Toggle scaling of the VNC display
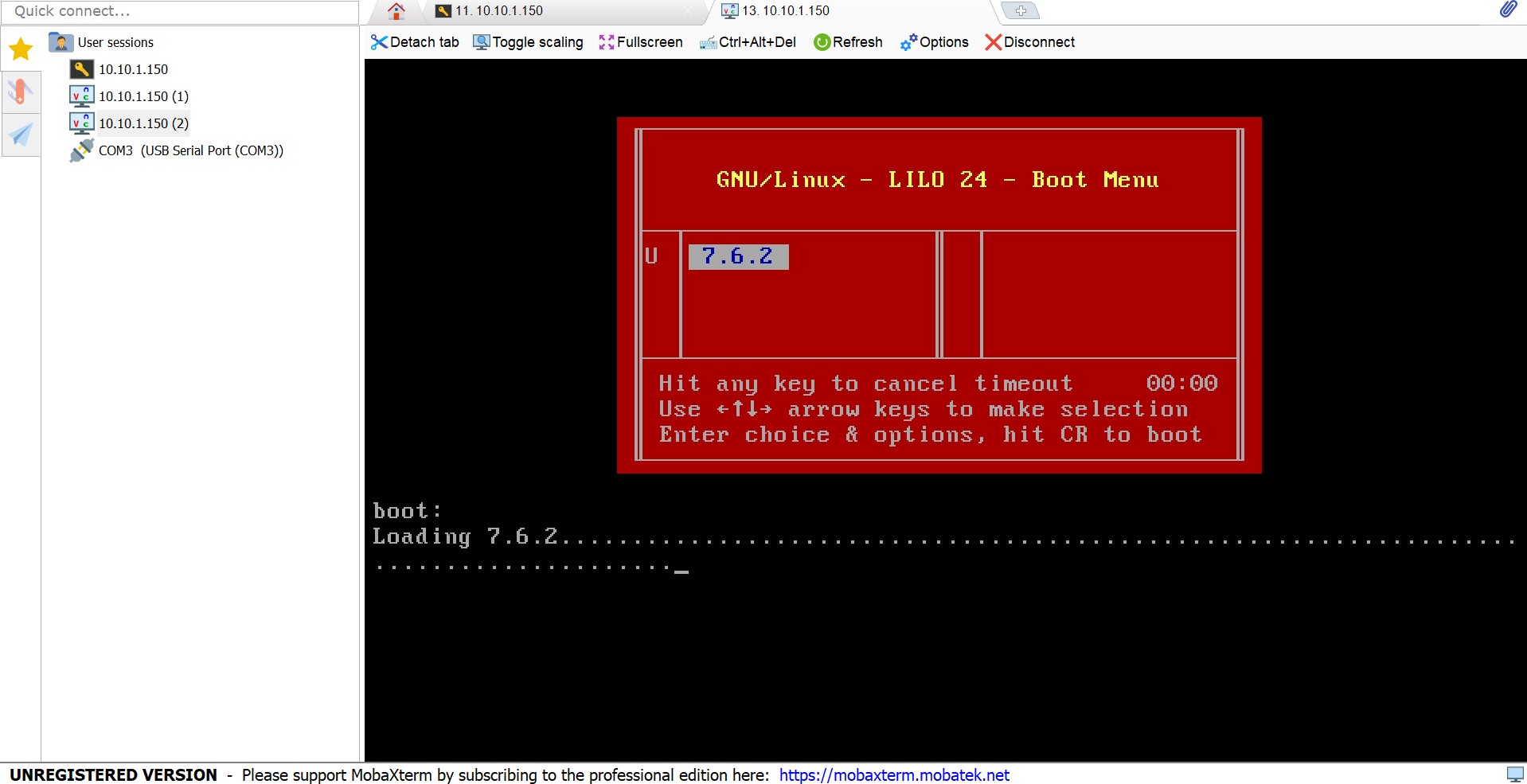Viewport: 1527px width, 784px height. tap(528, 42)
